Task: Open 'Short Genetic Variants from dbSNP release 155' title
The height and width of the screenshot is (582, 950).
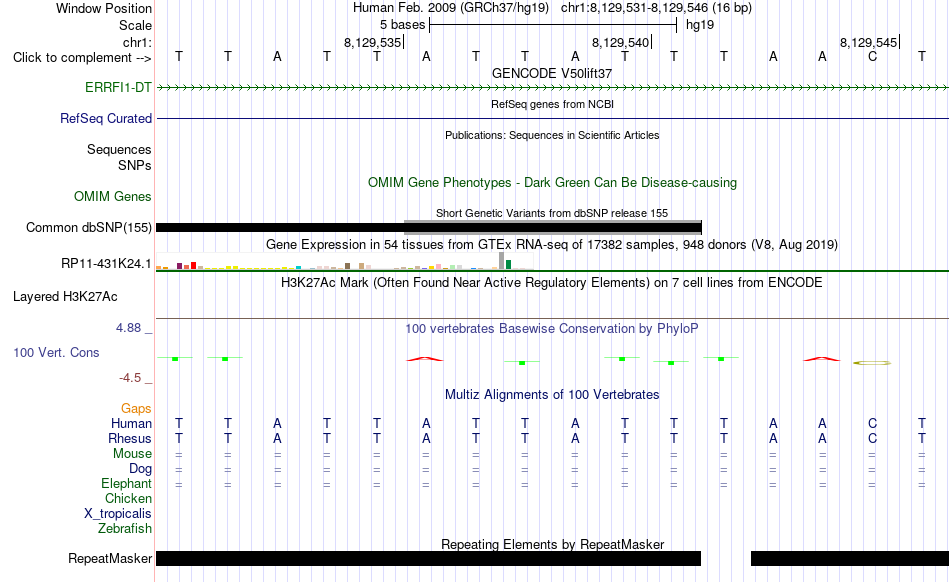Action: 552,213
